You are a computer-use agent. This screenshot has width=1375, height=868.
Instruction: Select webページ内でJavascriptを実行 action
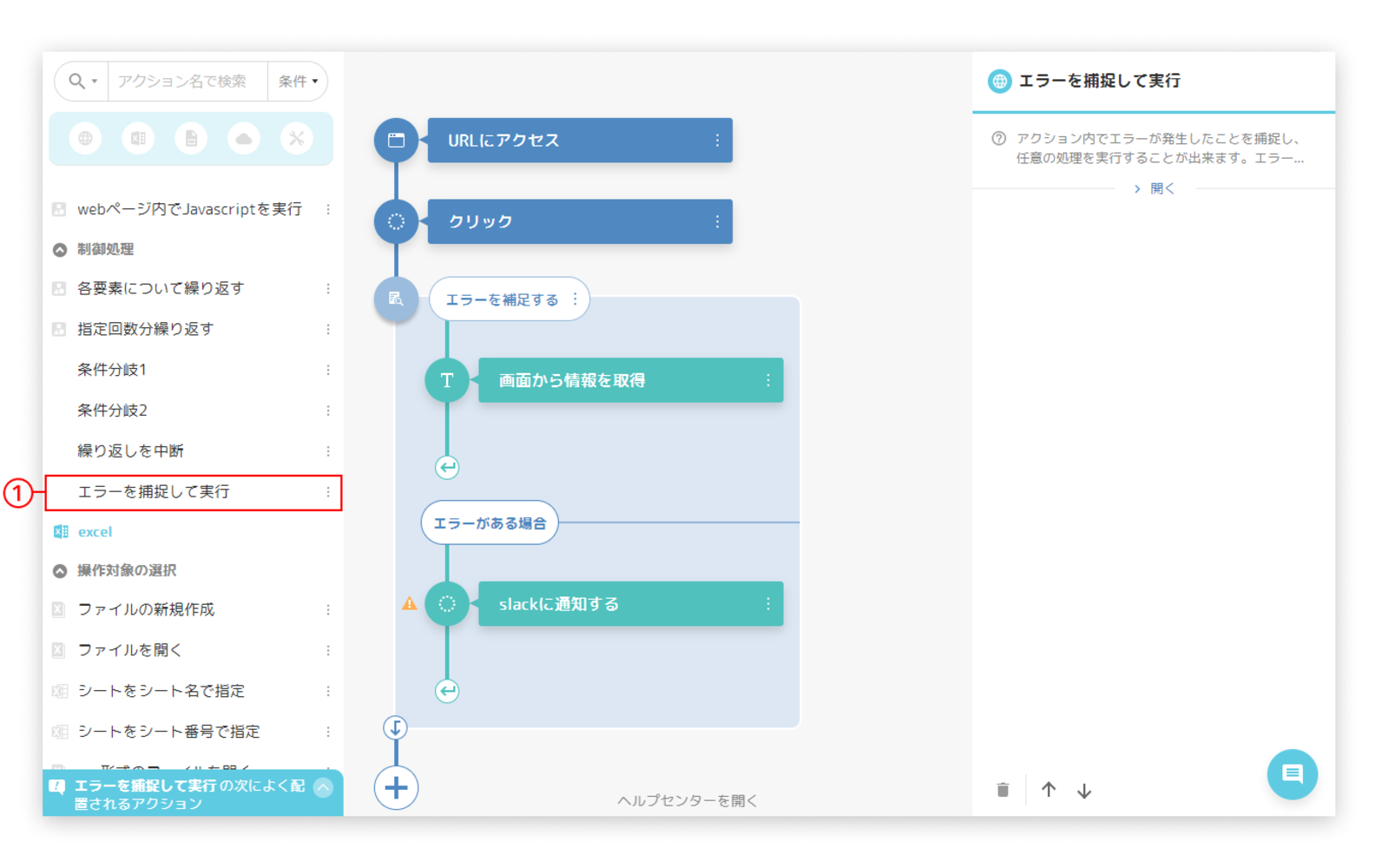point(190,209)
